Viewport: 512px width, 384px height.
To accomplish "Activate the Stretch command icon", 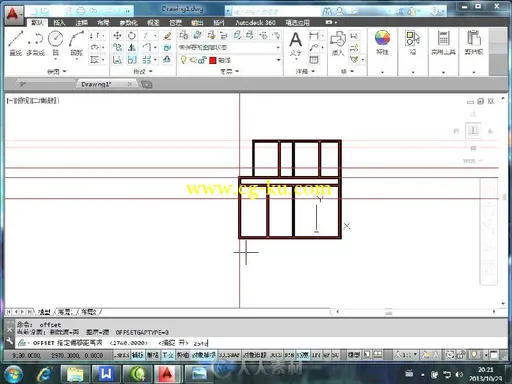I will click(x=117, y=60).
